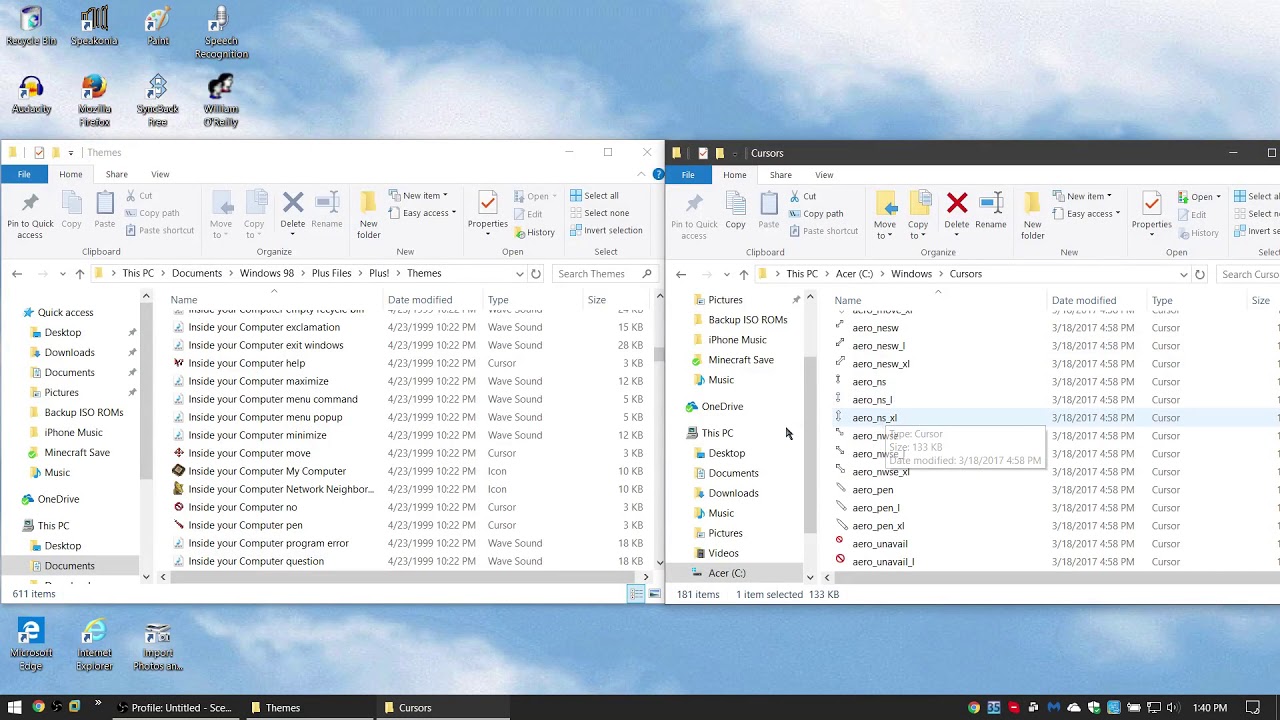1280x720 pixels.
Task: Click volume icon in system tray
Action: click(x=1172, y=707)
